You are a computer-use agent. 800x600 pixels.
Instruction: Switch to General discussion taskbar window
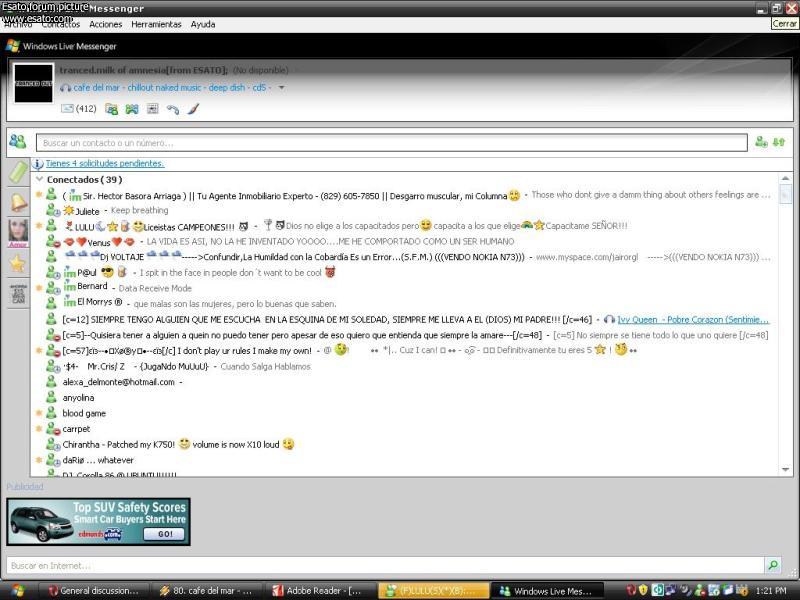(x=94, y=591)
